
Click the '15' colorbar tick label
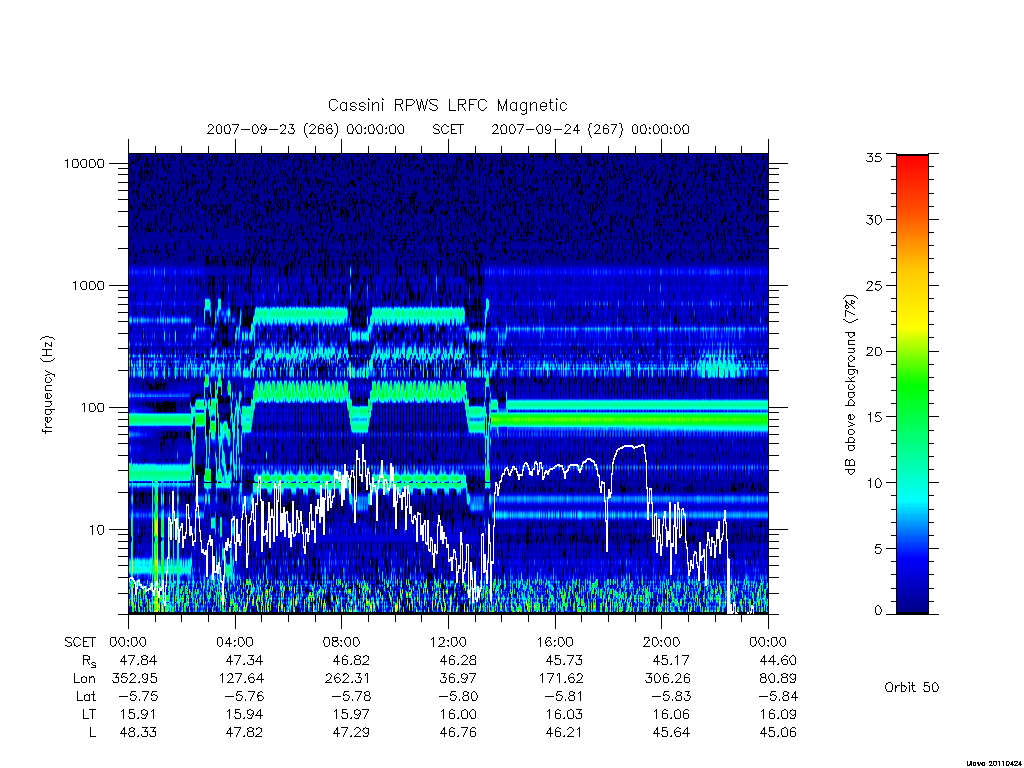click(874, 417)
